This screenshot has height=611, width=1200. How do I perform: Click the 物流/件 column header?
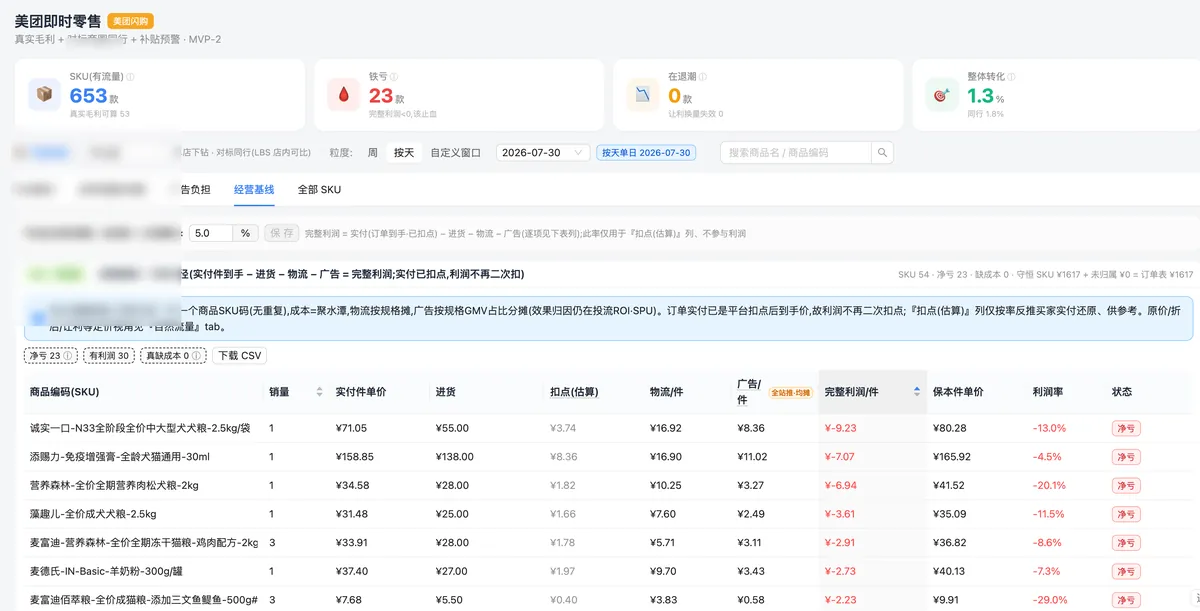point(666,392)
